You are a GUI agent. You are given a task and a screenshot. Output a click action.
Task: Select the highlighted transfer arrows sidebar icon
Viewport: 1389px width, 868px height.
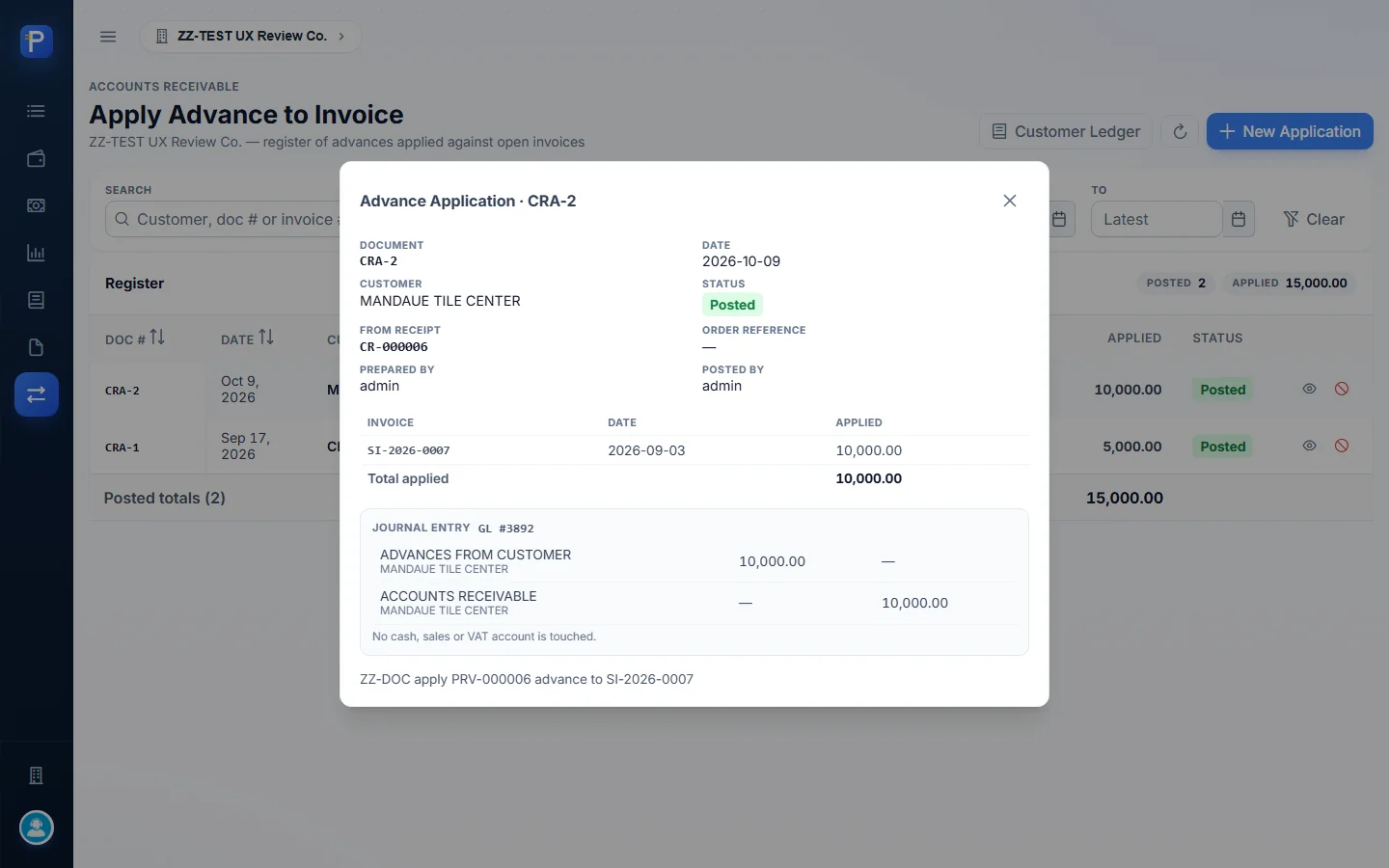(x=37, y=394)
